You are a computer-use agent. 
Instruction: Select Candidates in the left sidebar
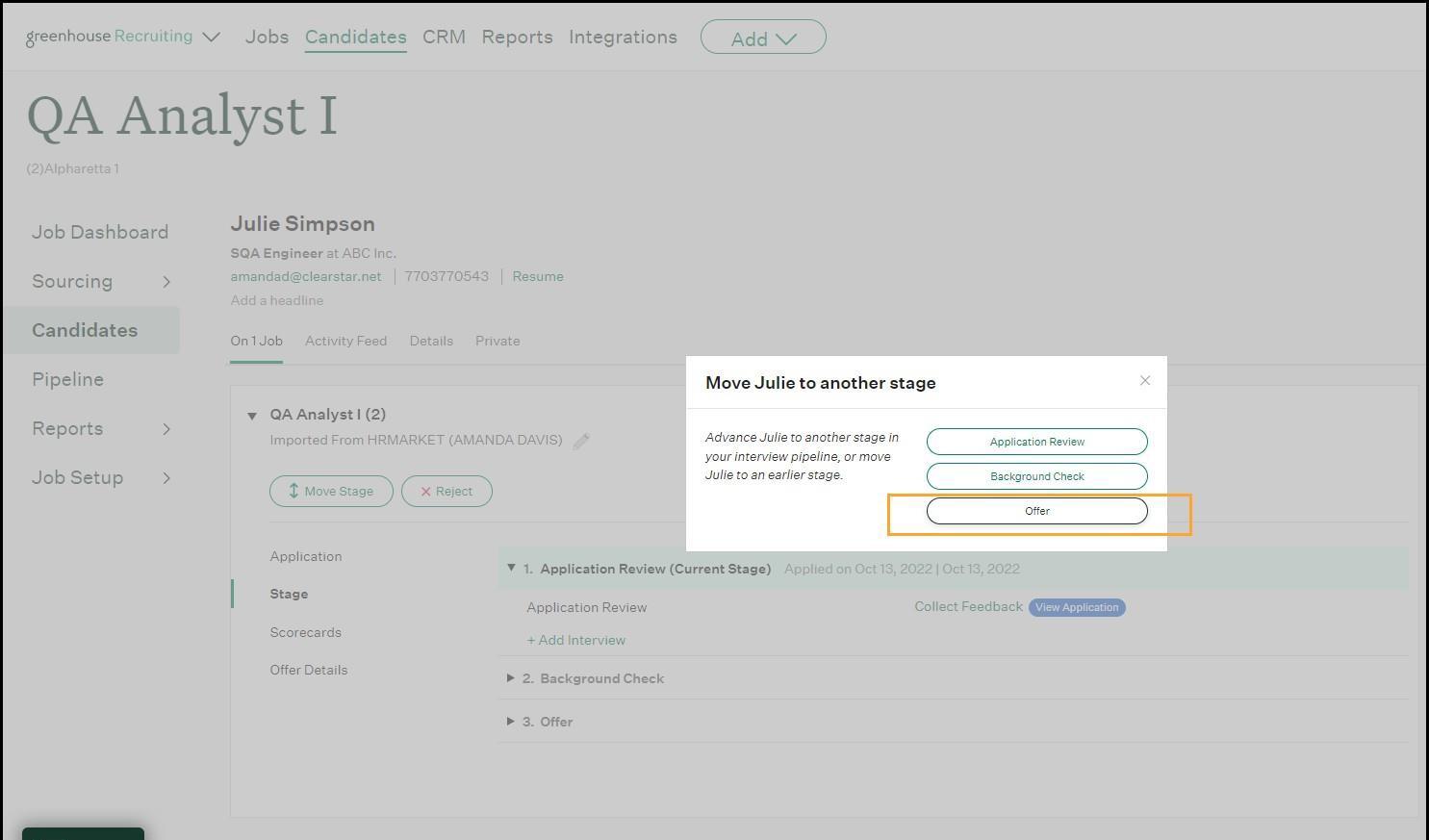click(x=90, y=330)
